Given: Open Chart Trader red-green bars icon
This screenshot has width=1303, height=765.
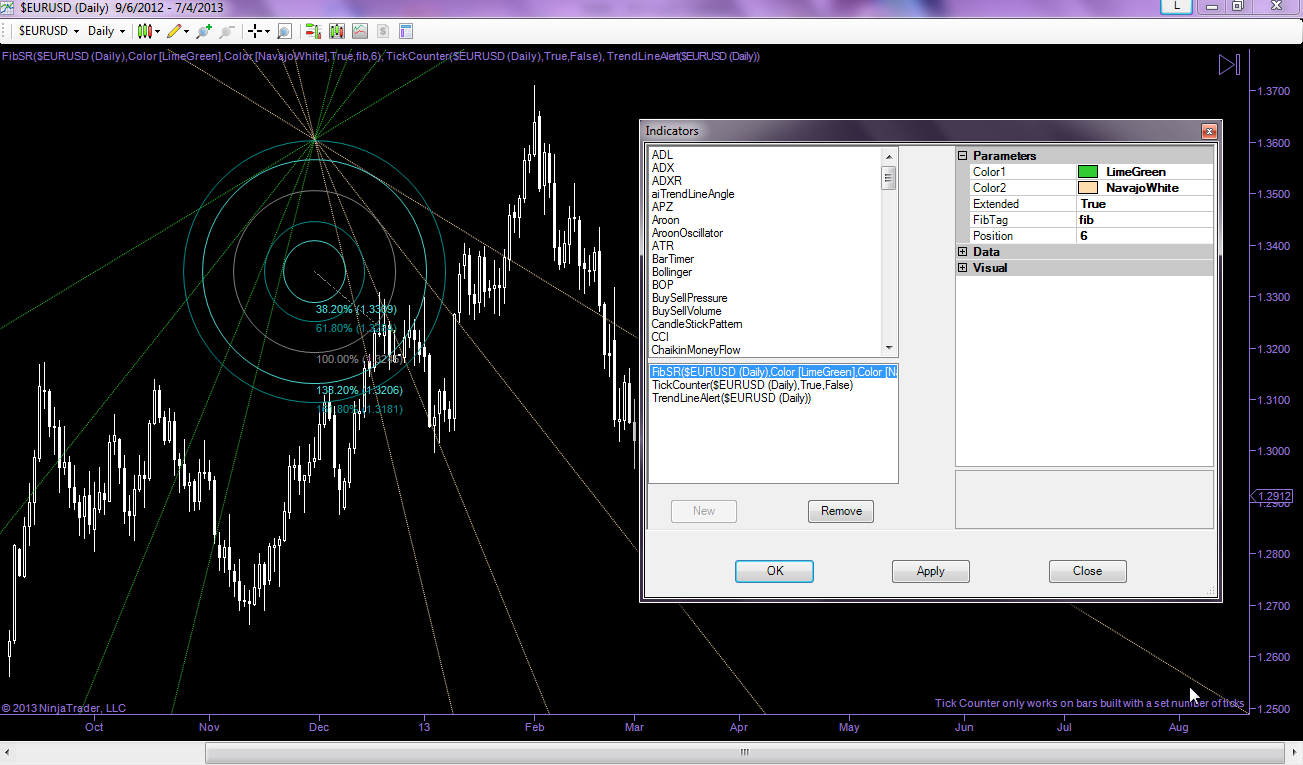Looking at the screenshot, I should pyautogui.click(x=313, y=31).
